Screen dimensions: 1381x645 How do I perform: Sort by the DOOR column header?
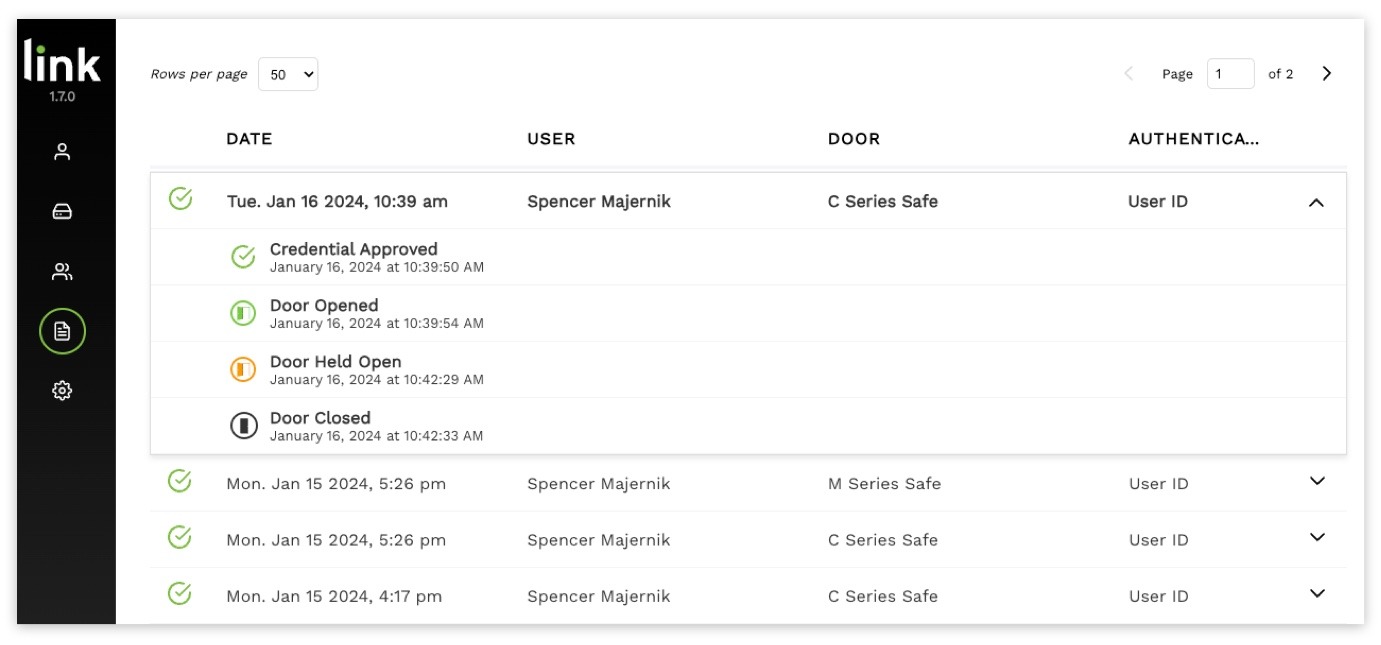coord(854,139)
